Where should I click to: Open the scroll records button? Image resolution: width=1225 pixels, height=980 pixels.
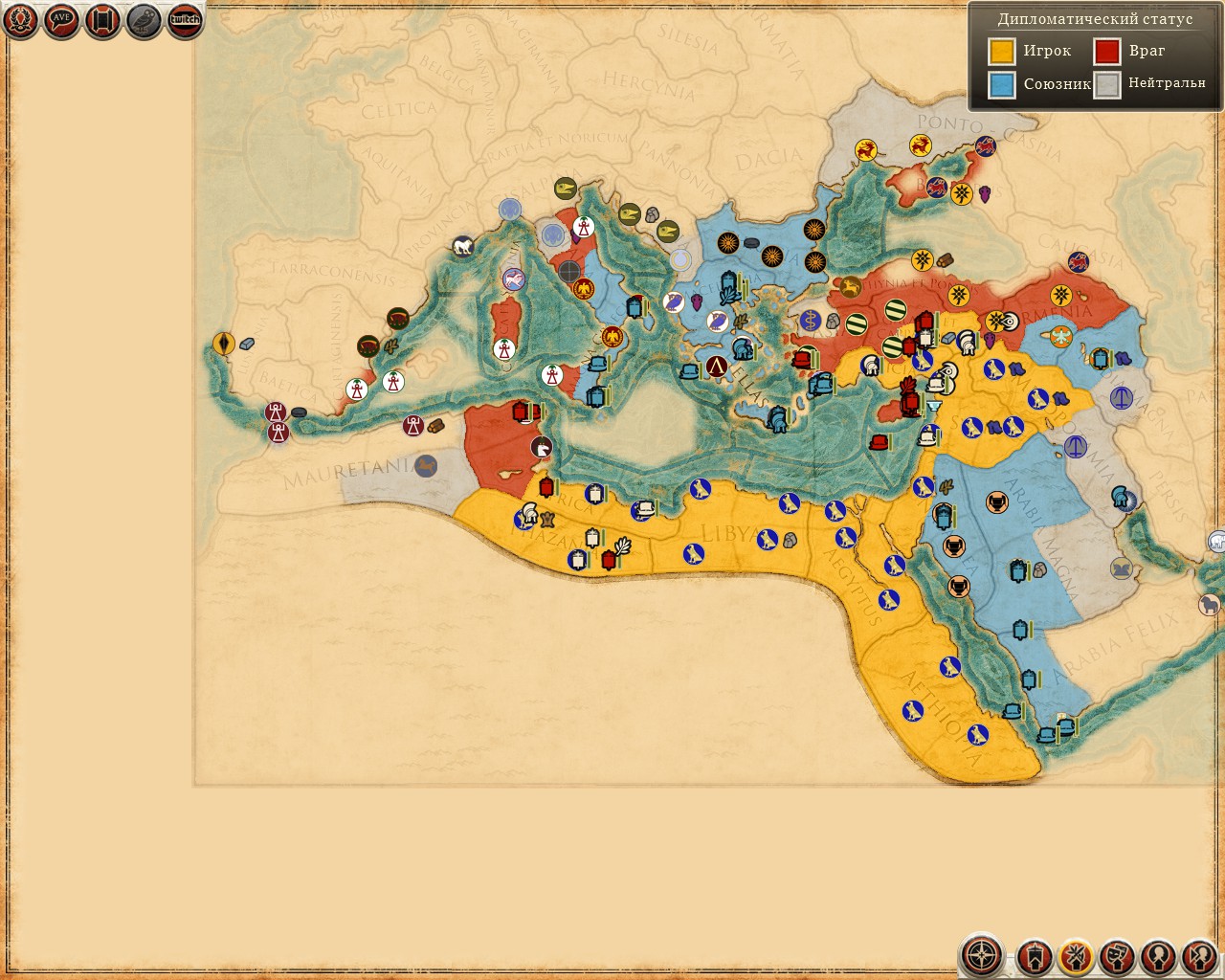point(102,20)
